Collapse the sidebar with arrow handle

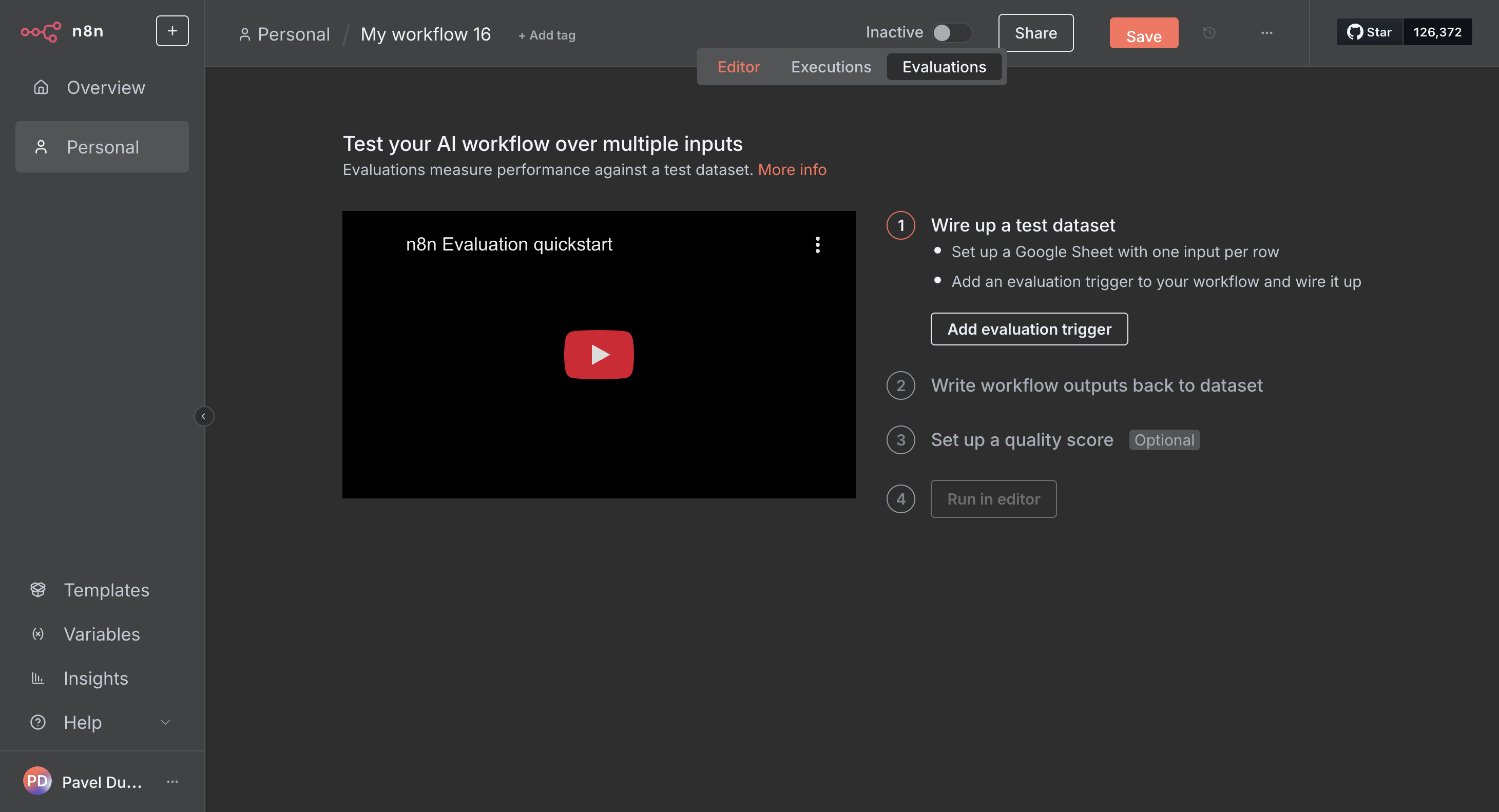tap(204, 416)
